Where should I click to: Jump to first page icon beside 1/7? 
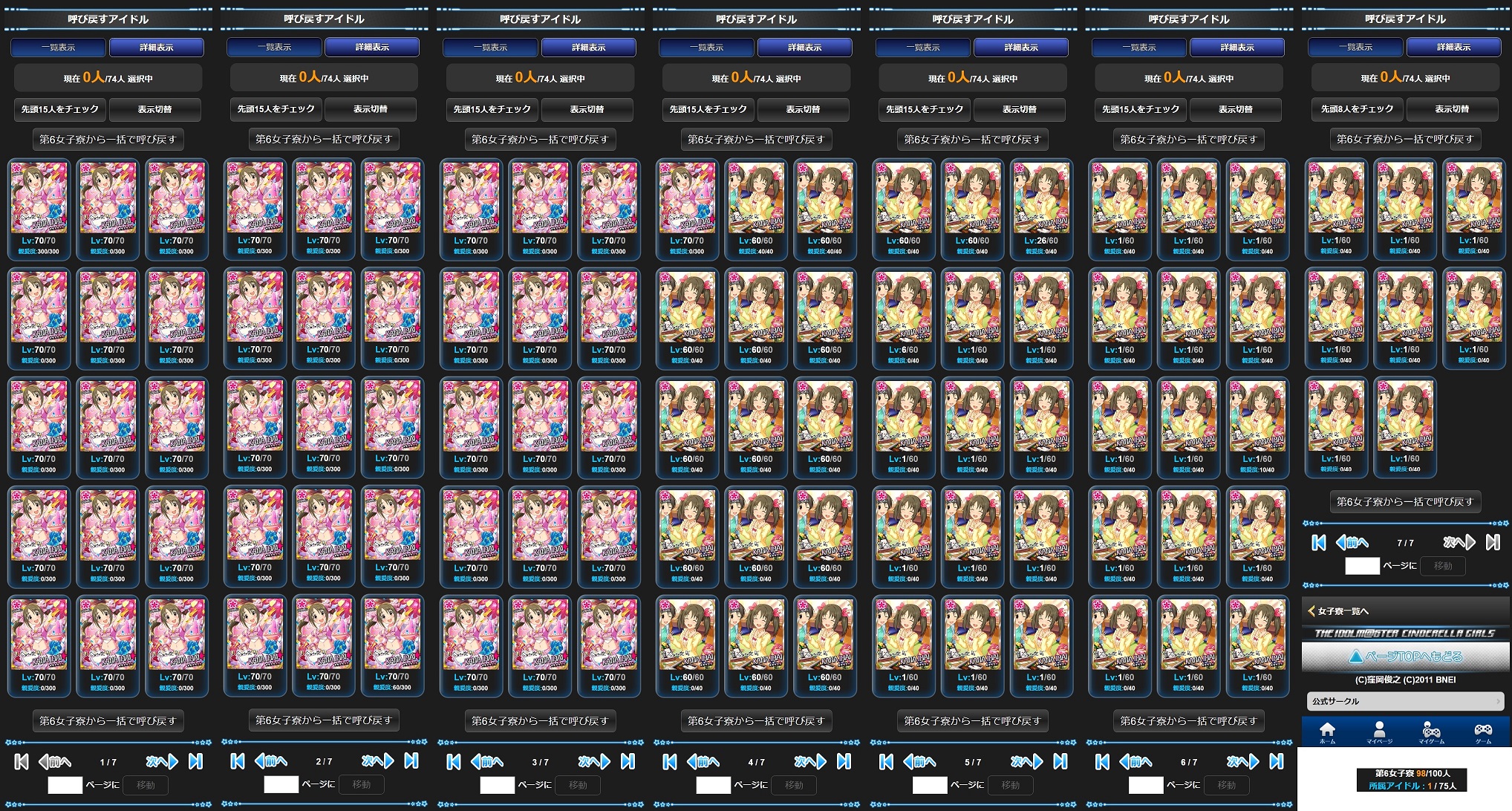point(22,761)
